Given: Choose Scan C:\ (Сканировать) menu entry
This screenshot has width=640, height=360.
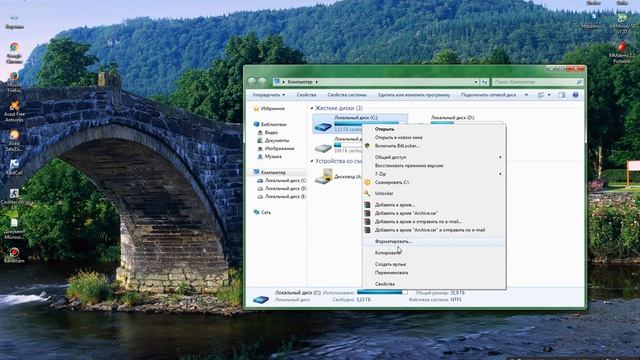Looking at the screenshot, I should click(x=434, y=182).
